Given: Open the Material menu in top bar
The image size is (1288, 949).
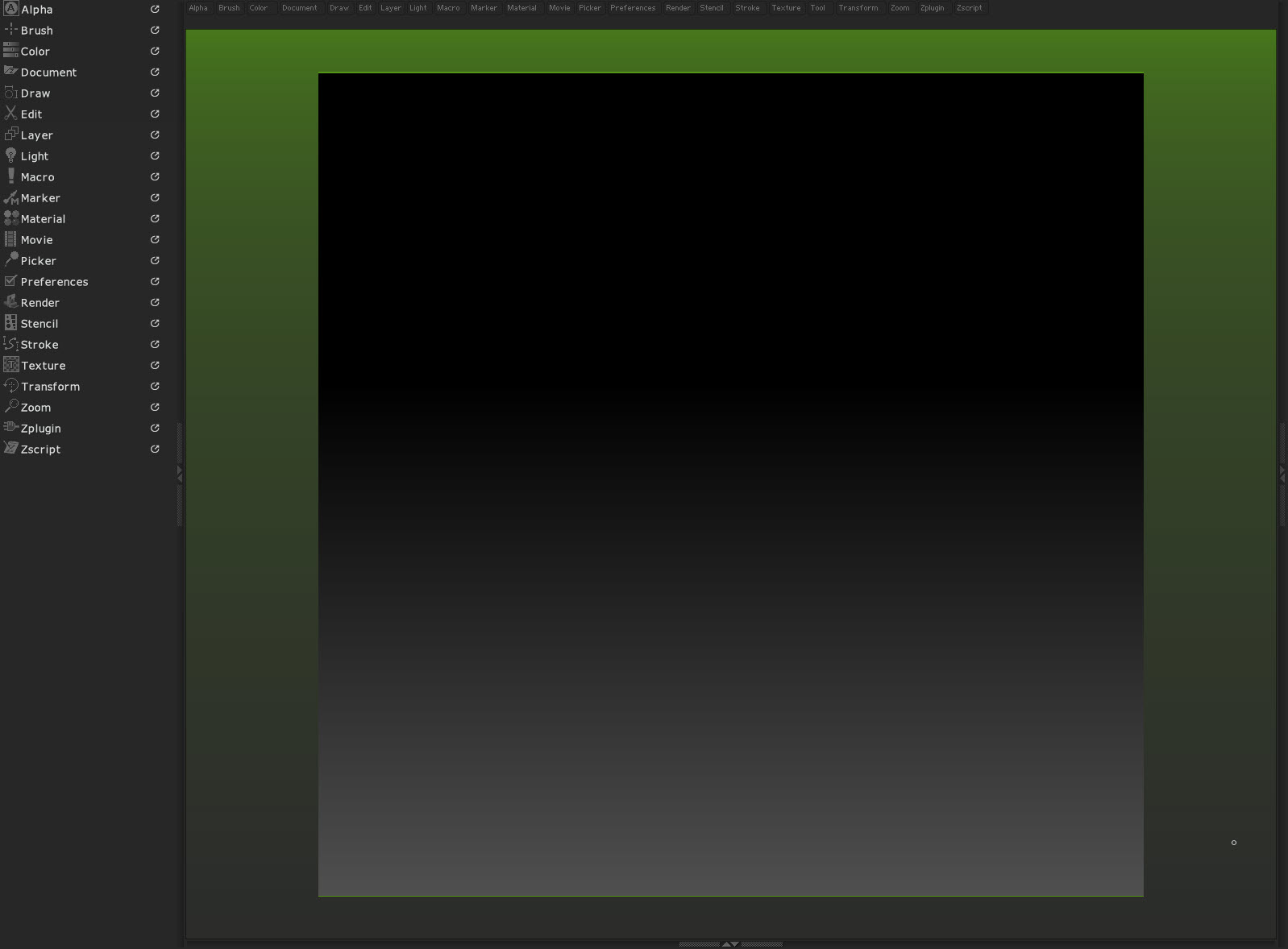Looking at the screenshot, I should (x=521, y=8).
